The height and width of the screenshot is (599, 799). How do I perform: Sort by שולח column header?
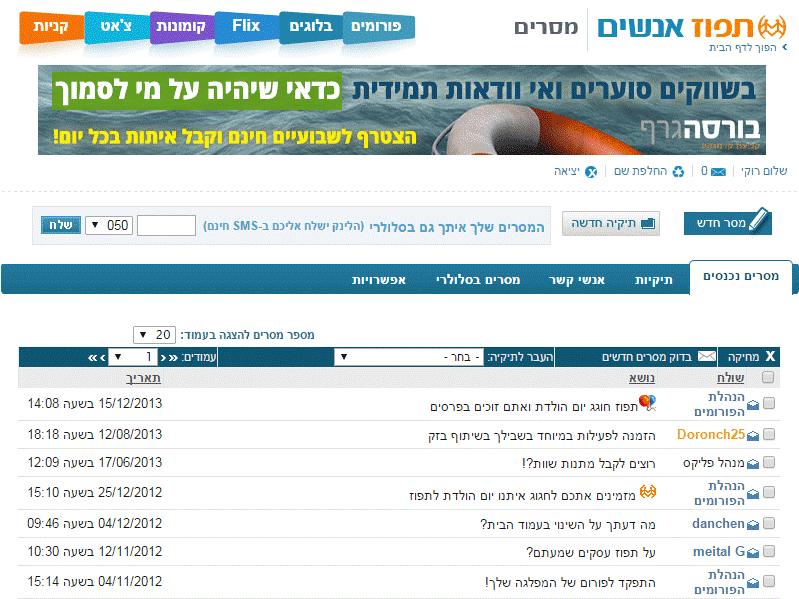pyautogui.click(x=730, y=378)
